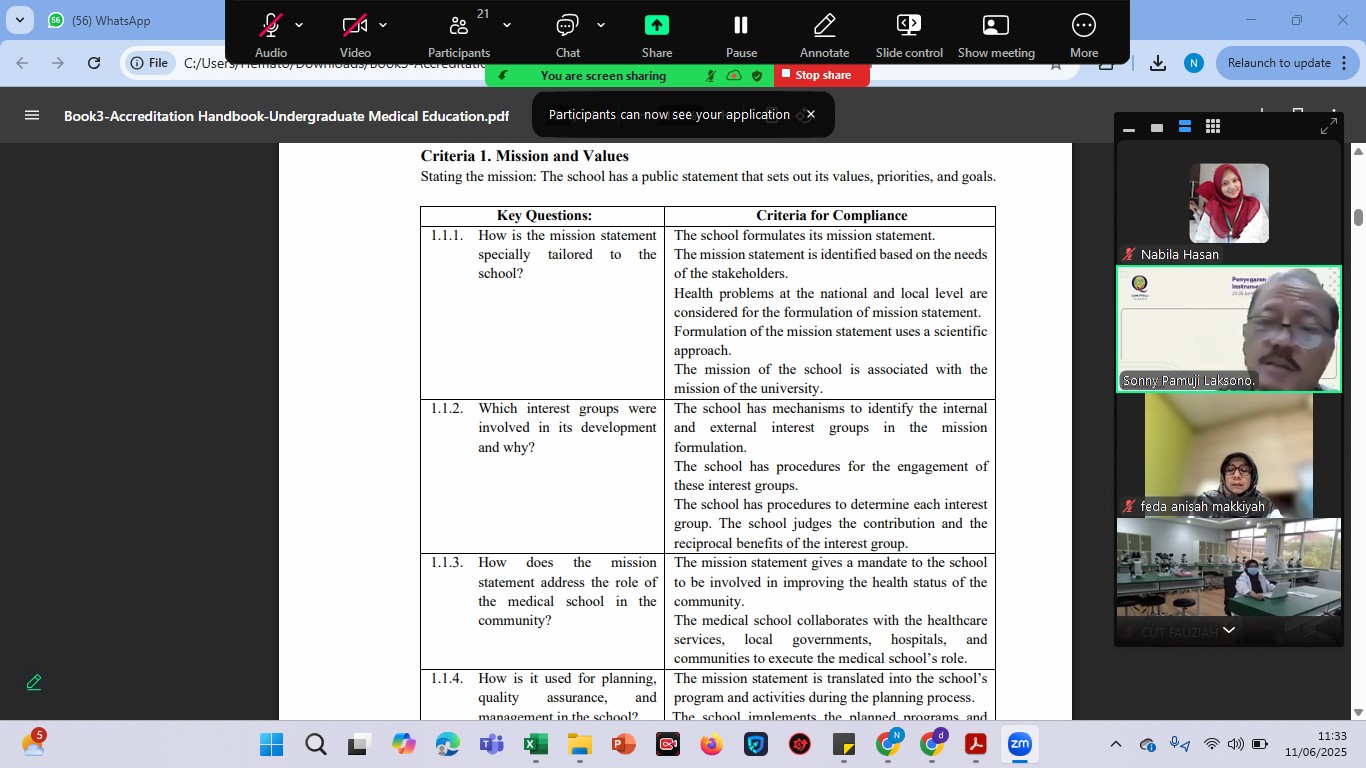The width and height of the screenshot is (1366, 768).
Task: Open Task View on taskbar
Action: pos(359,745)
